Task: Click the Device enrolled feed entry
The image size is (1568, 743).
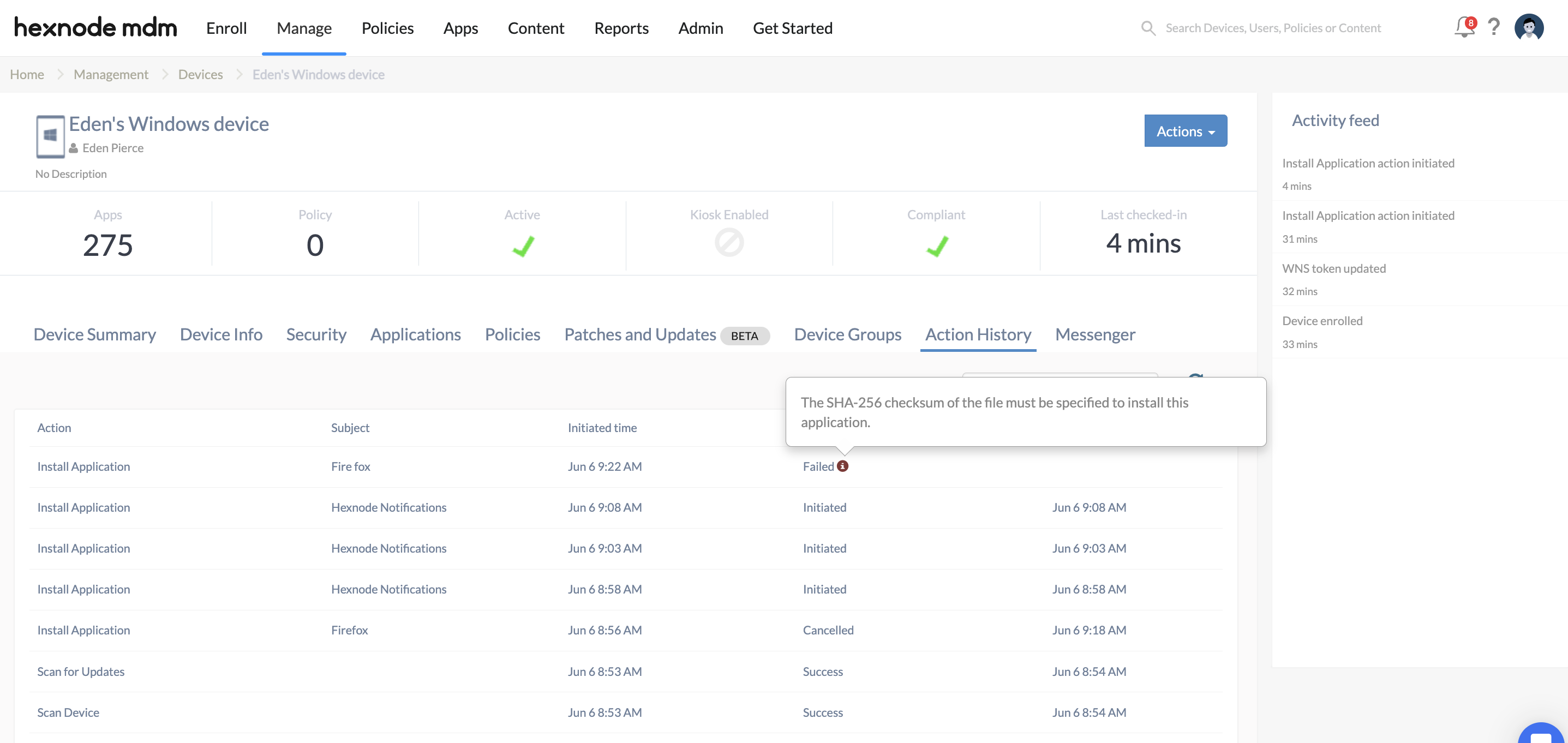Action: [1322, 321]
